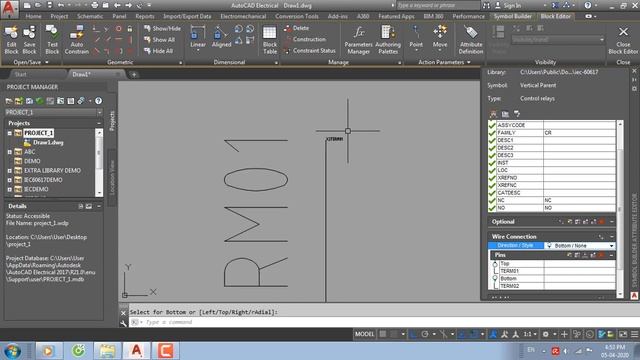Select the Point action parameter

[x=416, y=38]
